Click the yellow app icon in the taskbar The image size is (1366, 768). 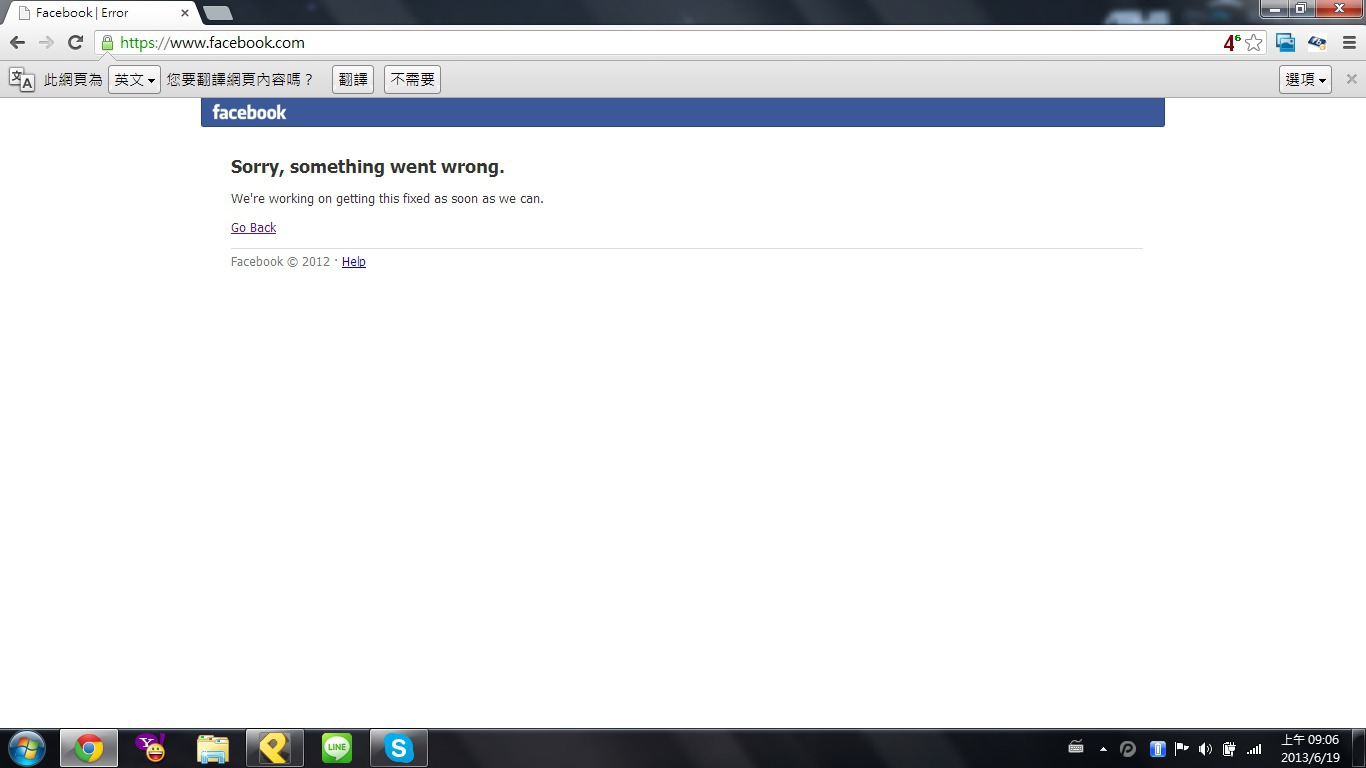click(x=275, y=748)
